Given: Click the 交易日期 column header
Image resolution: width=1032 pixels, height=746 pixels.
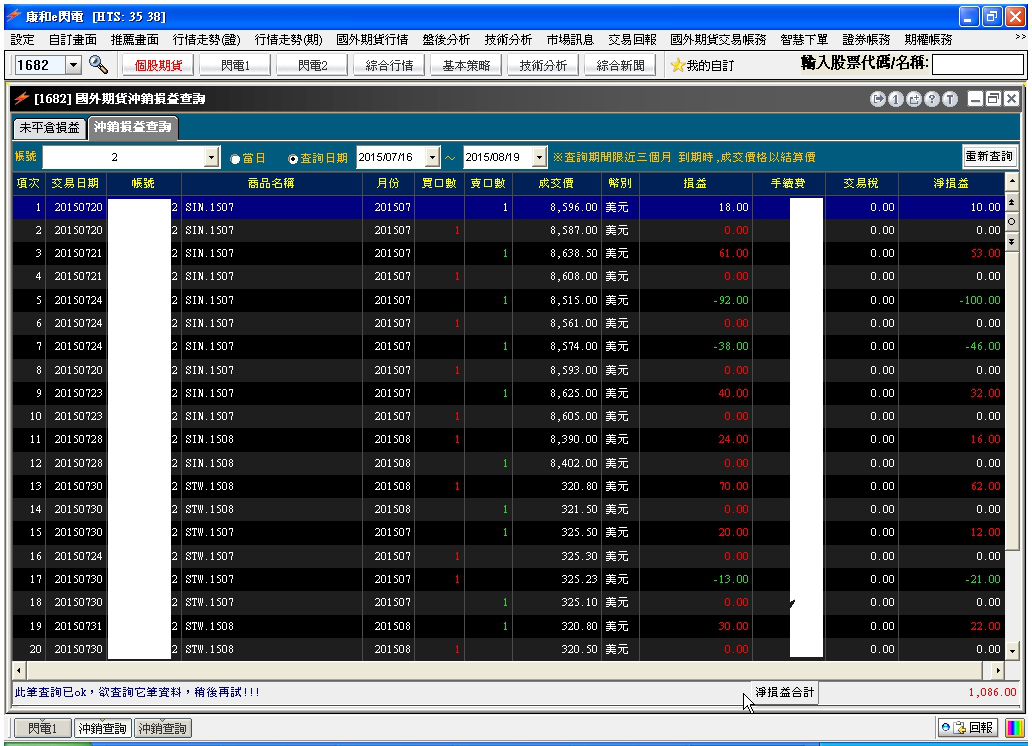Looking at the screenshot, I should 76,184.
